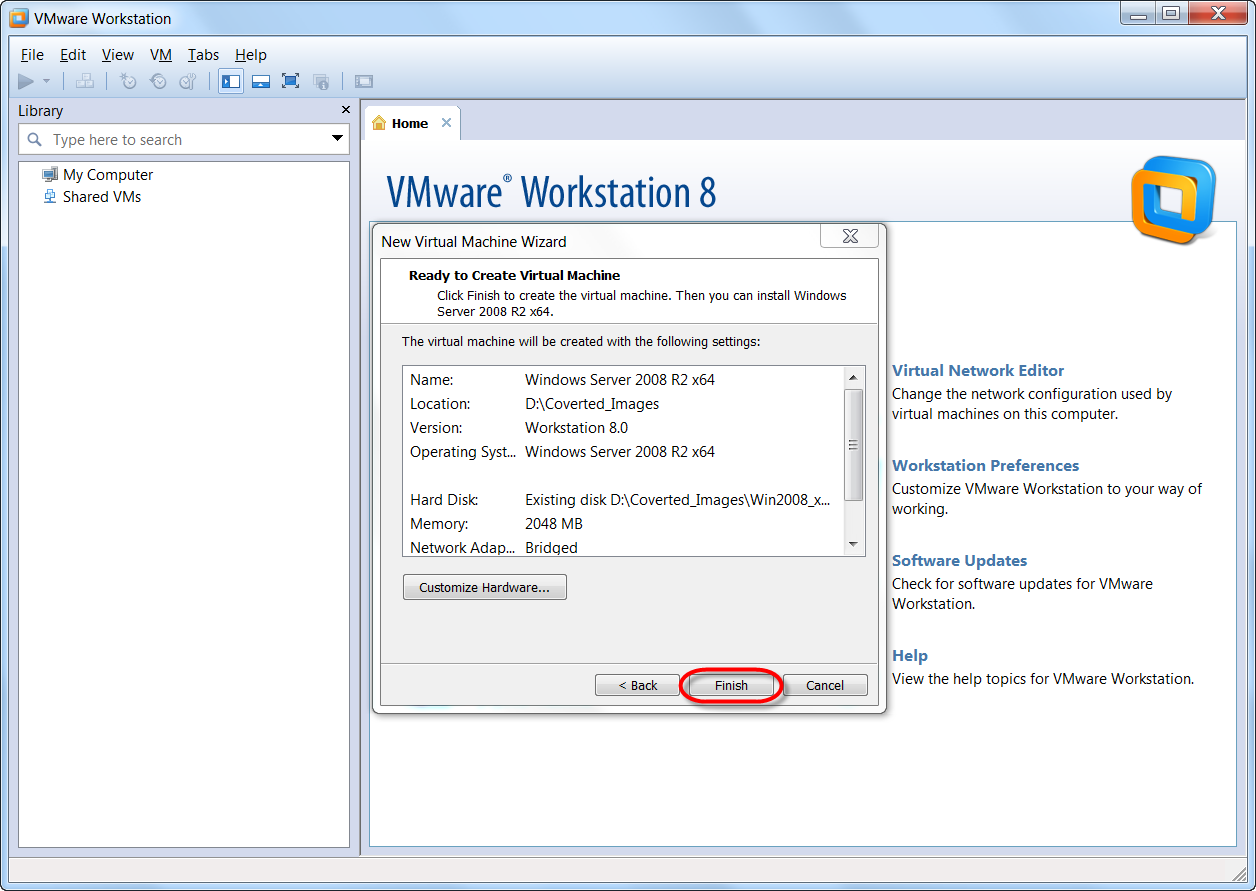
Task: Open the View menu
Action: pyautogui.click(x=118, y=55)
